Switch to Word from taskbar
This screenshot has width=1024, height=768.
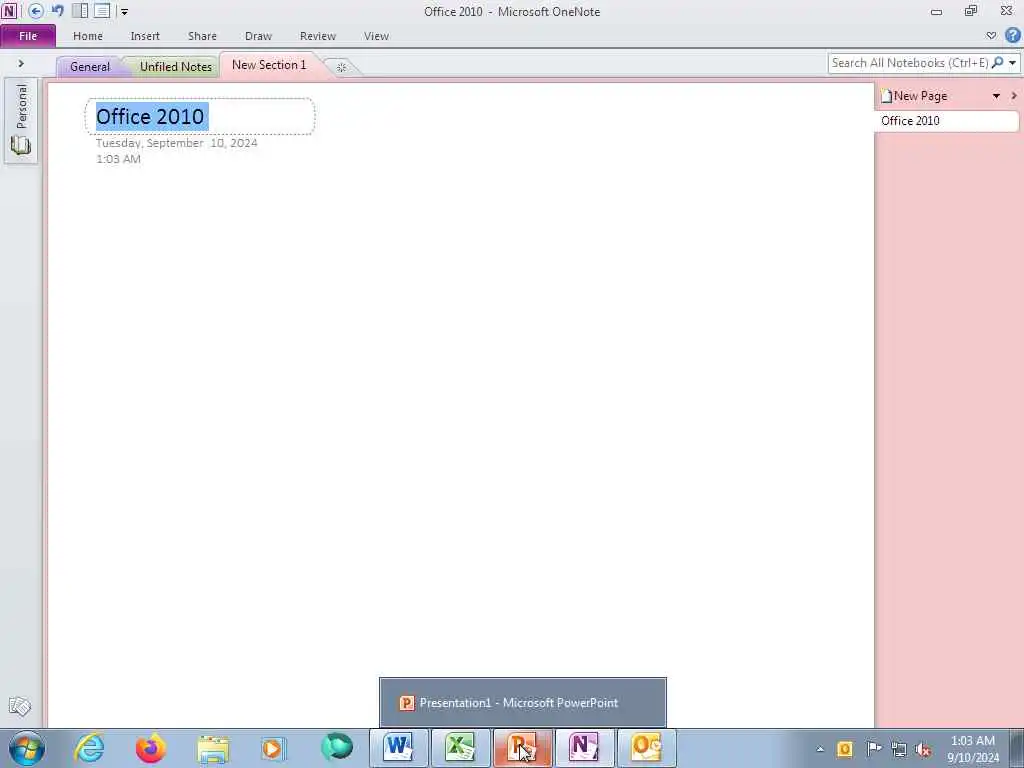pyautogui.click(x=398, y=748)
